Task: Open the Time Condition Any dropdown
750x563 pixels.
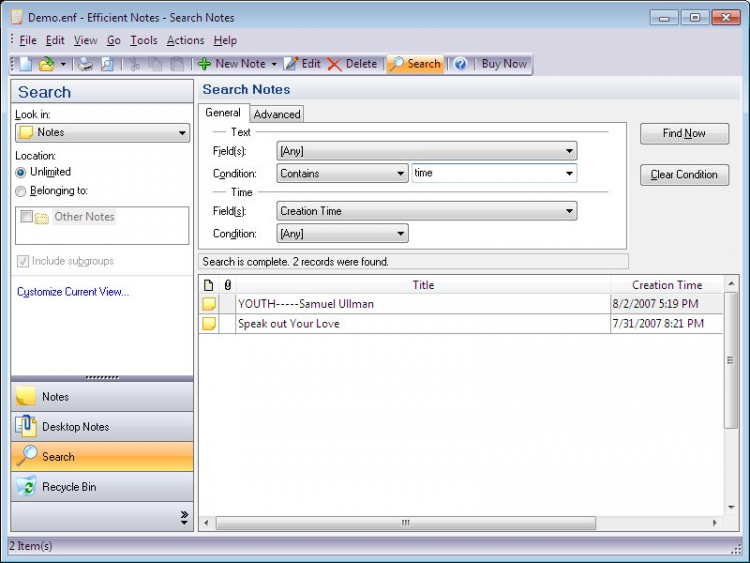Action: click(x=342, y=233)
